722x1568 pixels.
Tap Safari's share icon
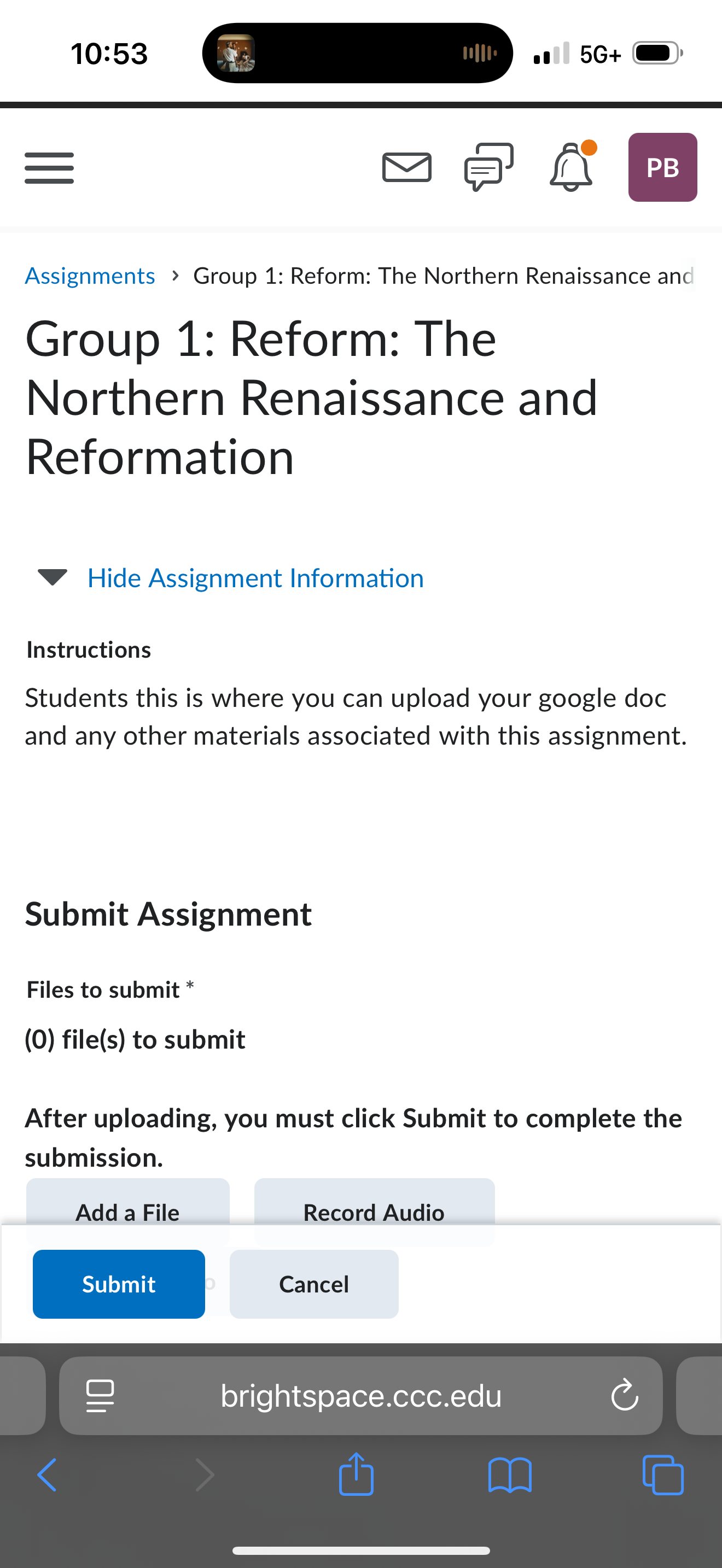[356, 1473]
